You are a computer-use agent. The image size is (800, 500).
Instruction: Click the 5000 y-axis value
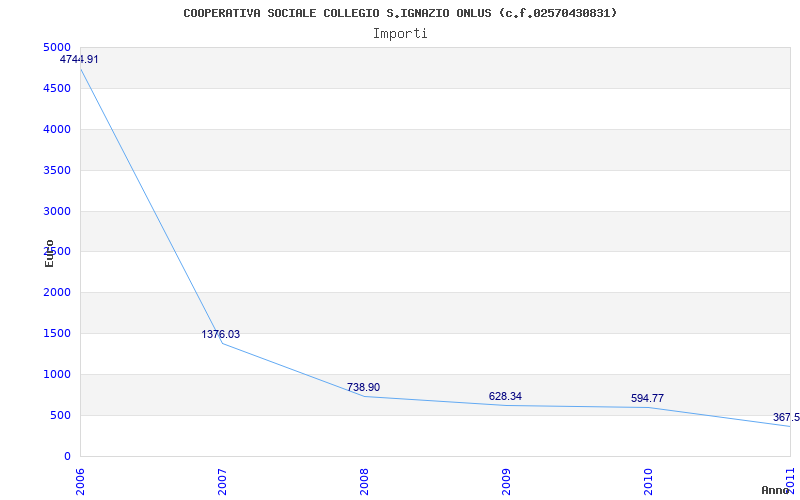point(57,47)
